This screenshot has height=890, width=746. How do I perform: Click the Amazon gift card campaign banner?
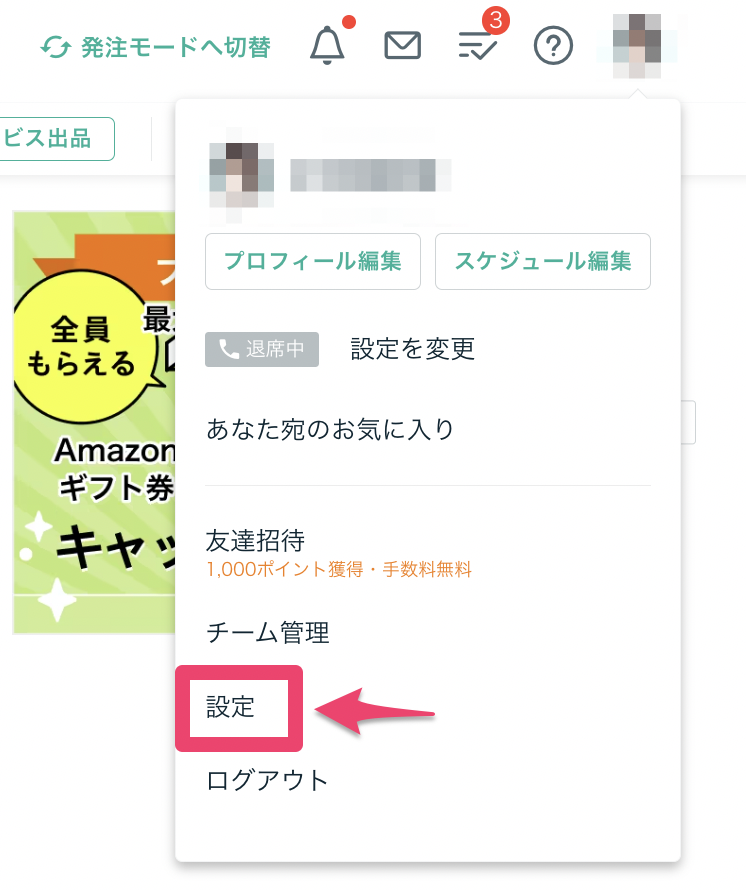[x=94, y=422]
